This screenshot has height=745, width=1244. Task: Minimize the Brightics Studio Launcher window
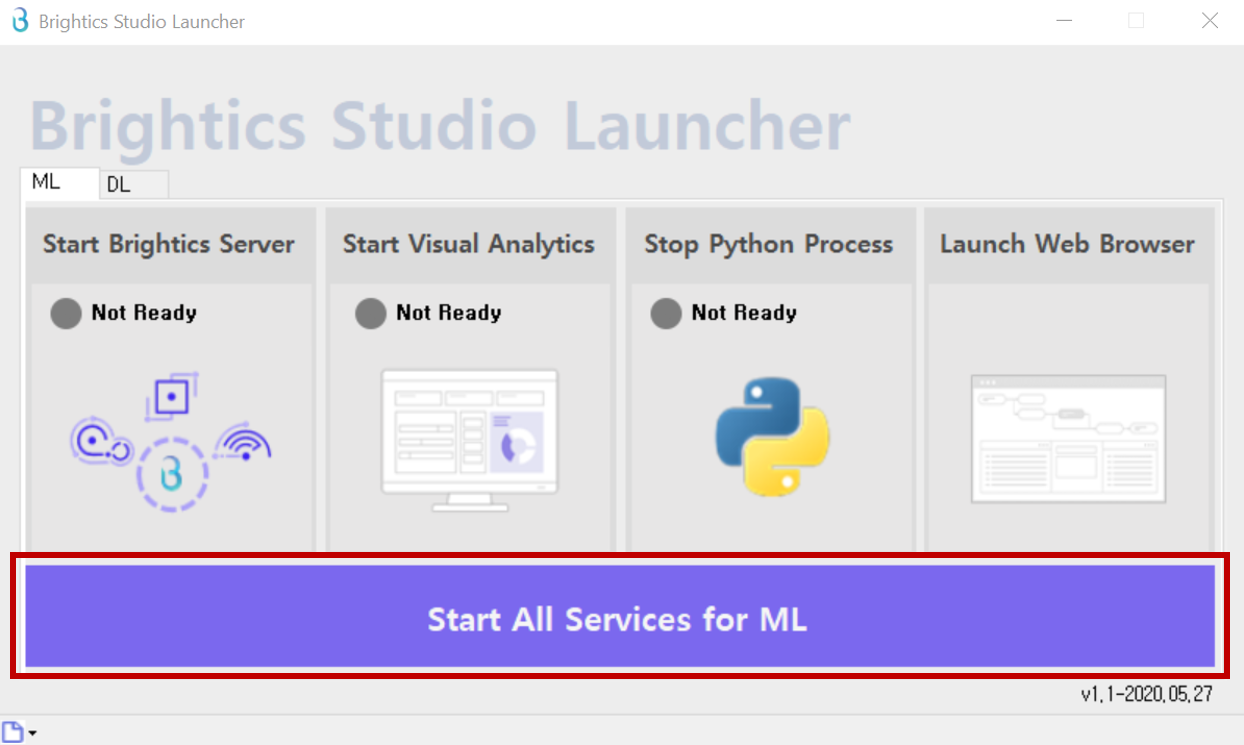click(x=1062, y=21)
